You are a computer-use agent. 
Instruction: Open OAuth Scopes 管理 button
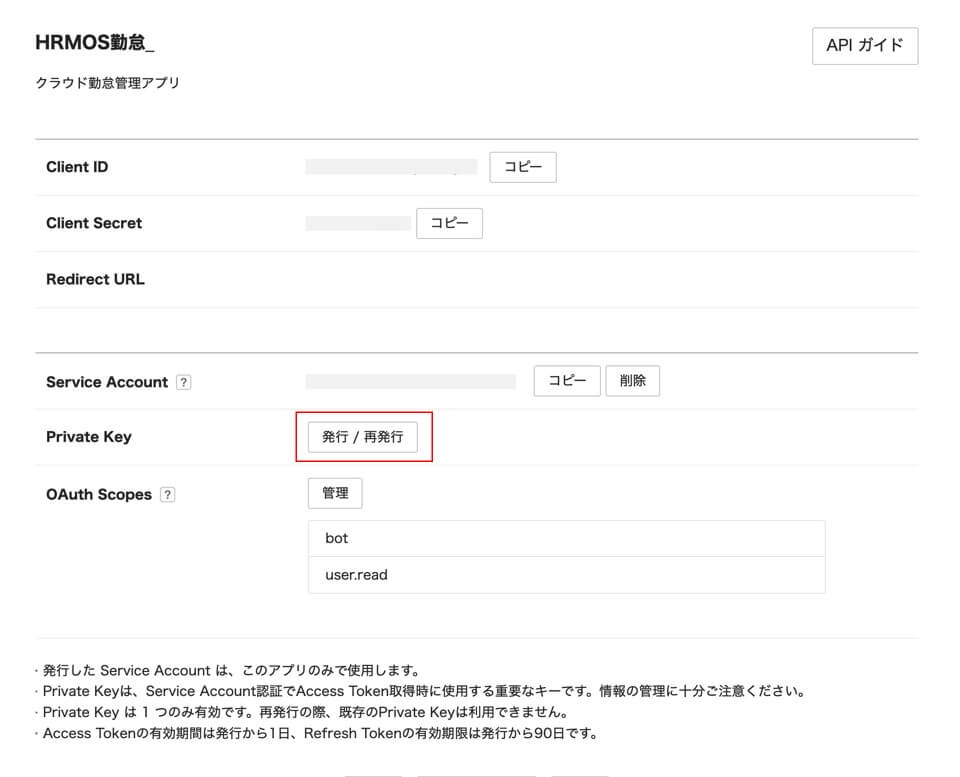(x=335, y=494)
